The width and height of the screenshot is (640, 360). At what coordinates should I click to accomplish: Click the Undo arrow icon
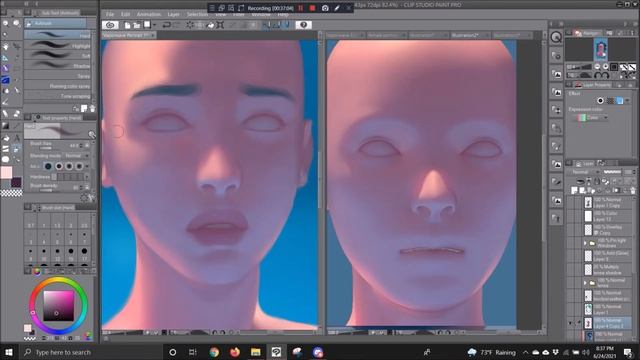pos(167,25)
